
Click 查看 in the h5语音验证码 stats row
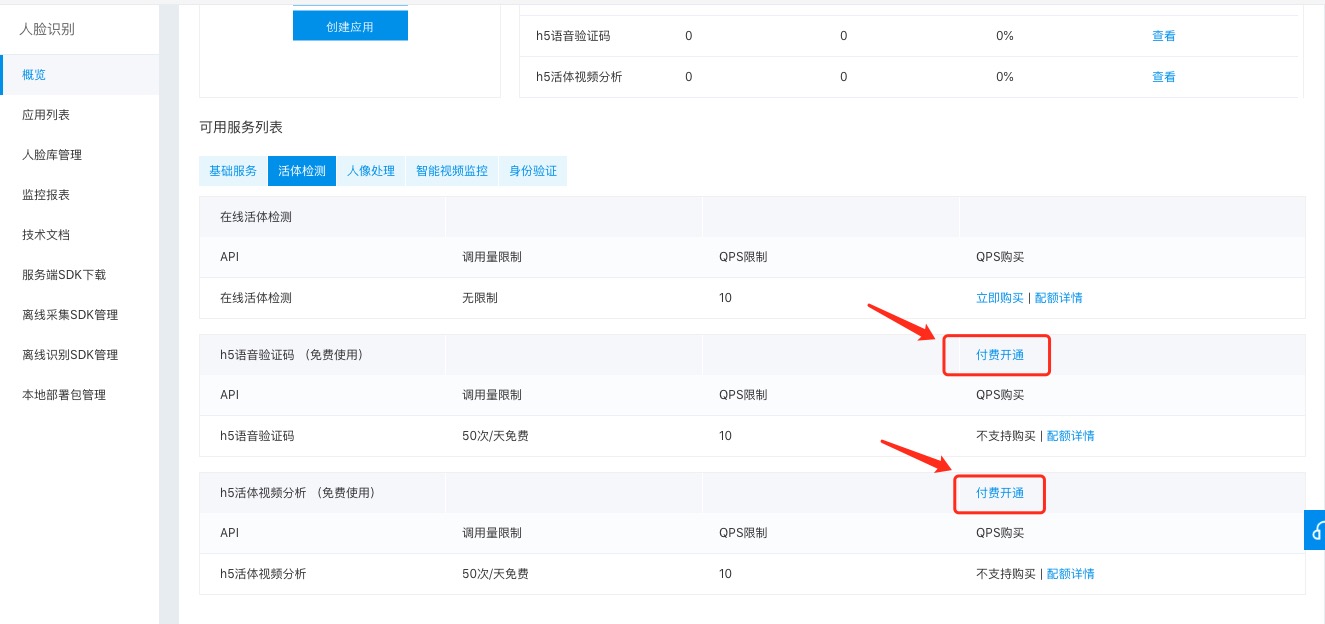[1164, 36]
